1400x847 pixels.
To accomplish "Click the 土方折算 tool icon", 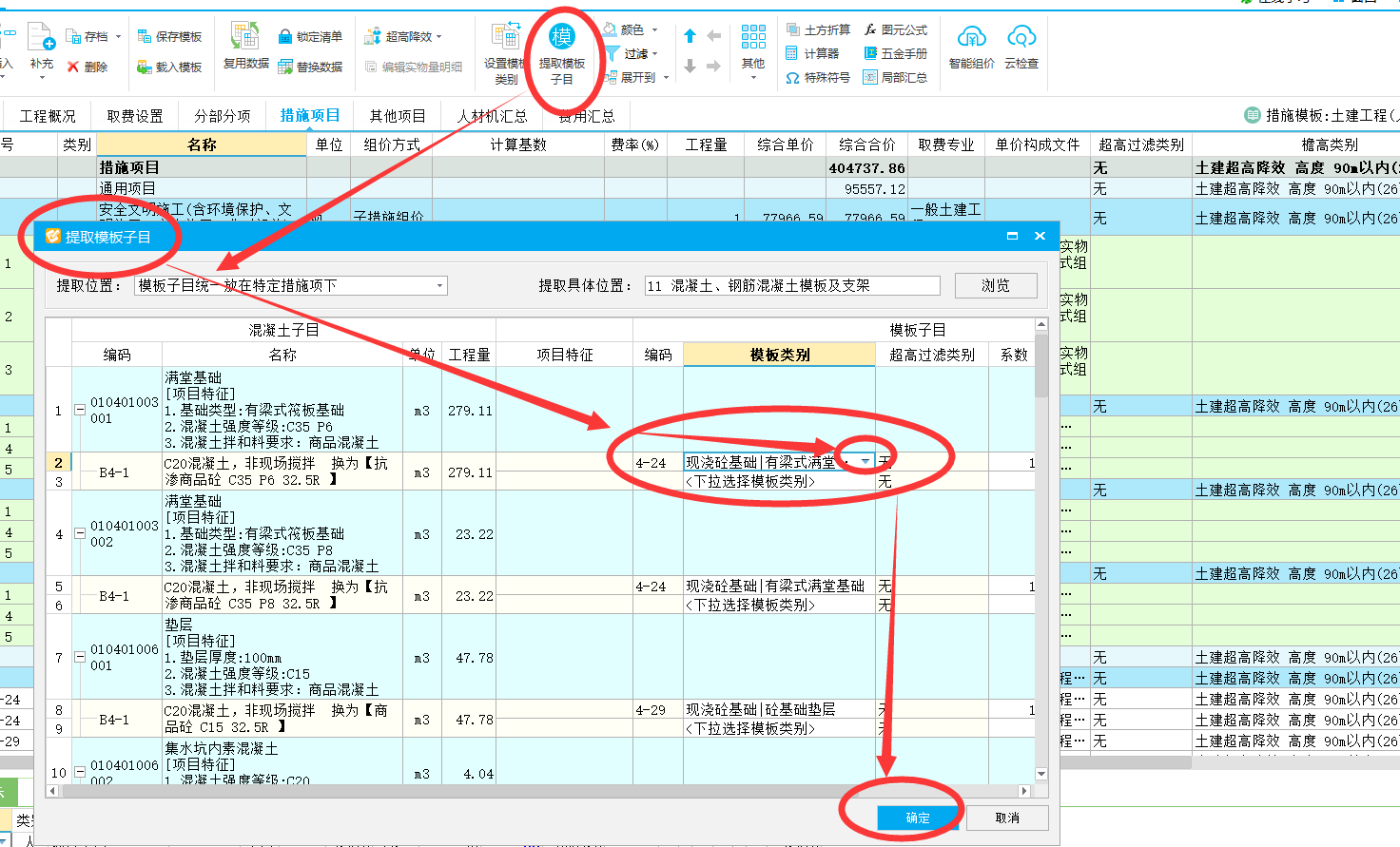I will [x=792, y=29].
